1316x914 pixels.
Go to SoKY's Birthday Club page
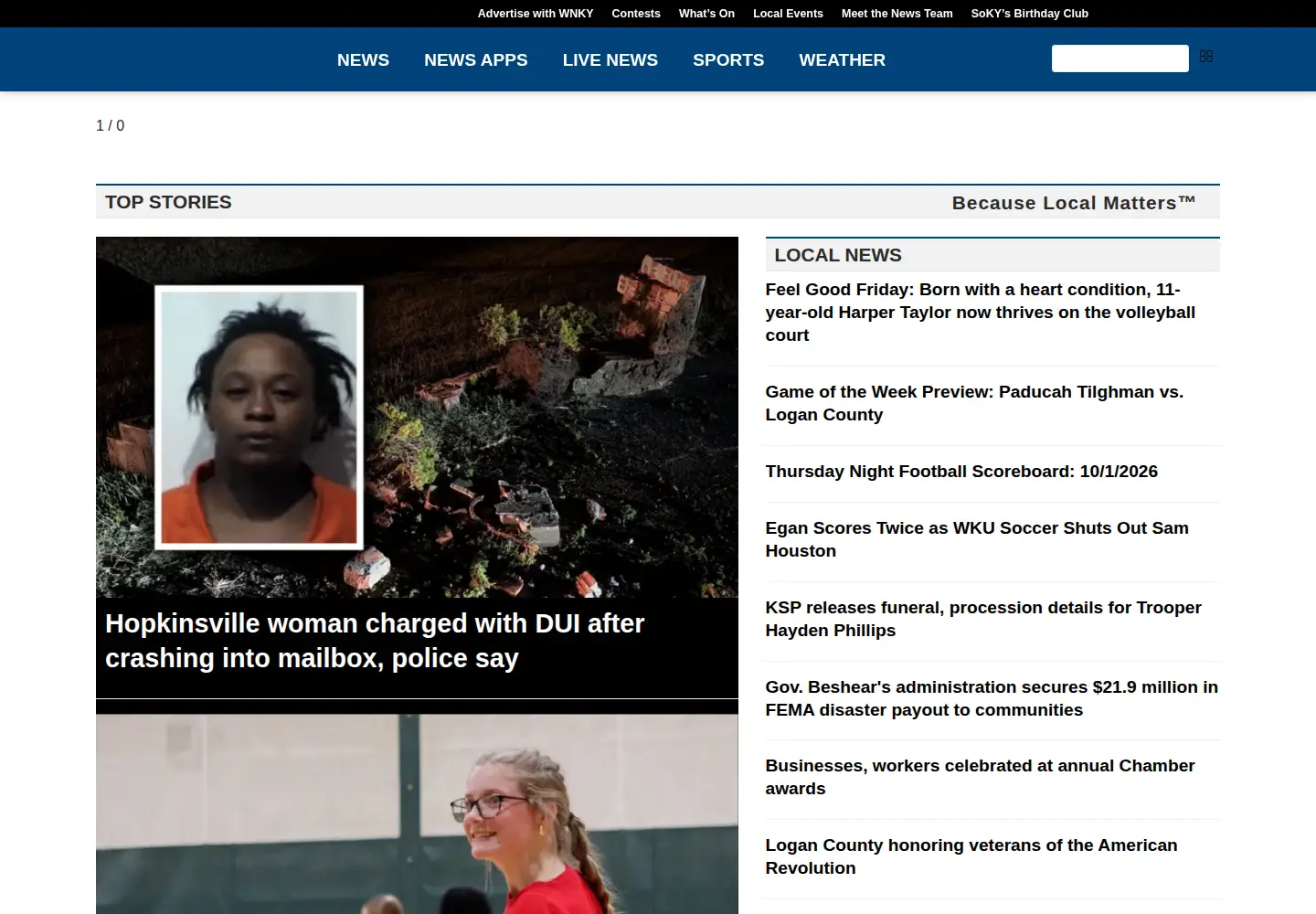(1029, 14)
